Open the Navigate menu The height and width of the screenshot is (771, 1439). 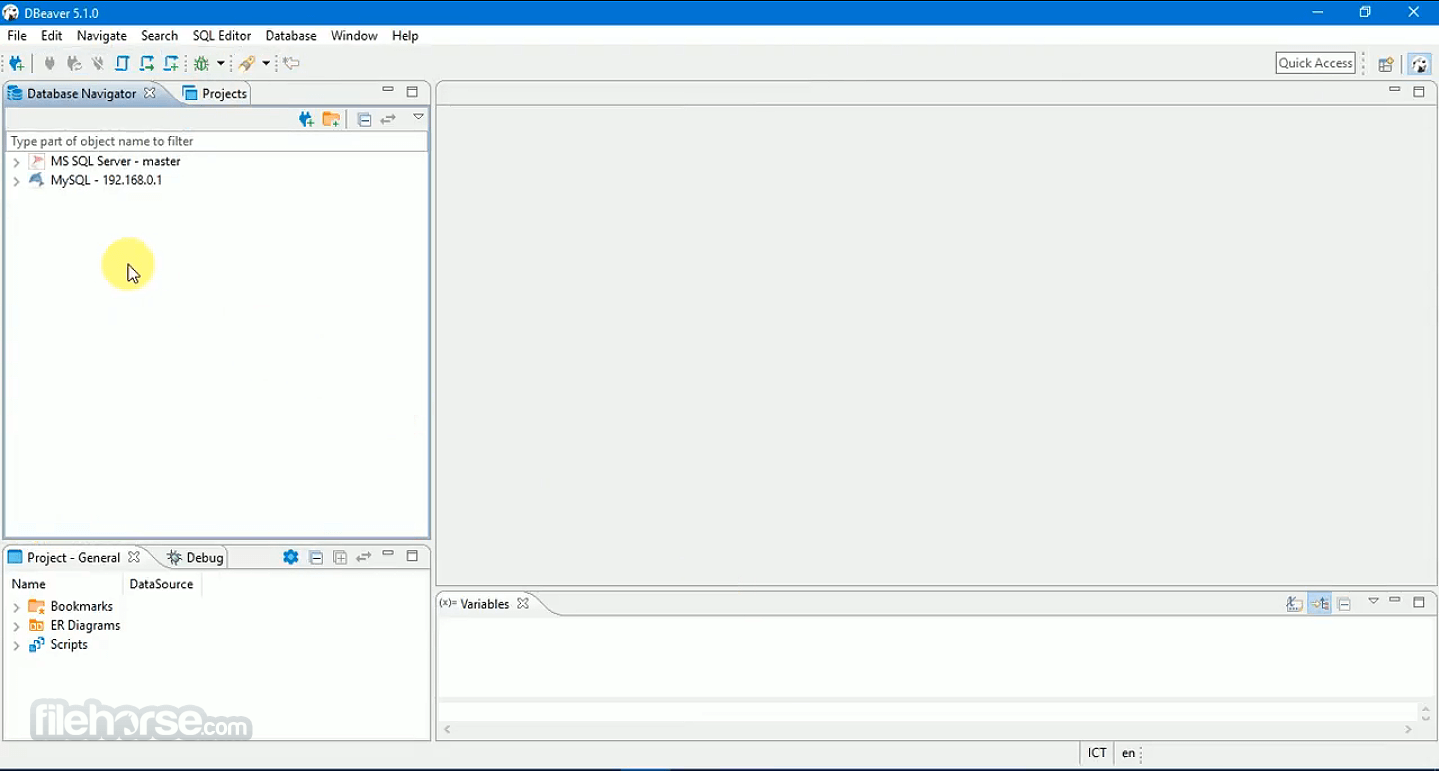click(x=102, y=35)
